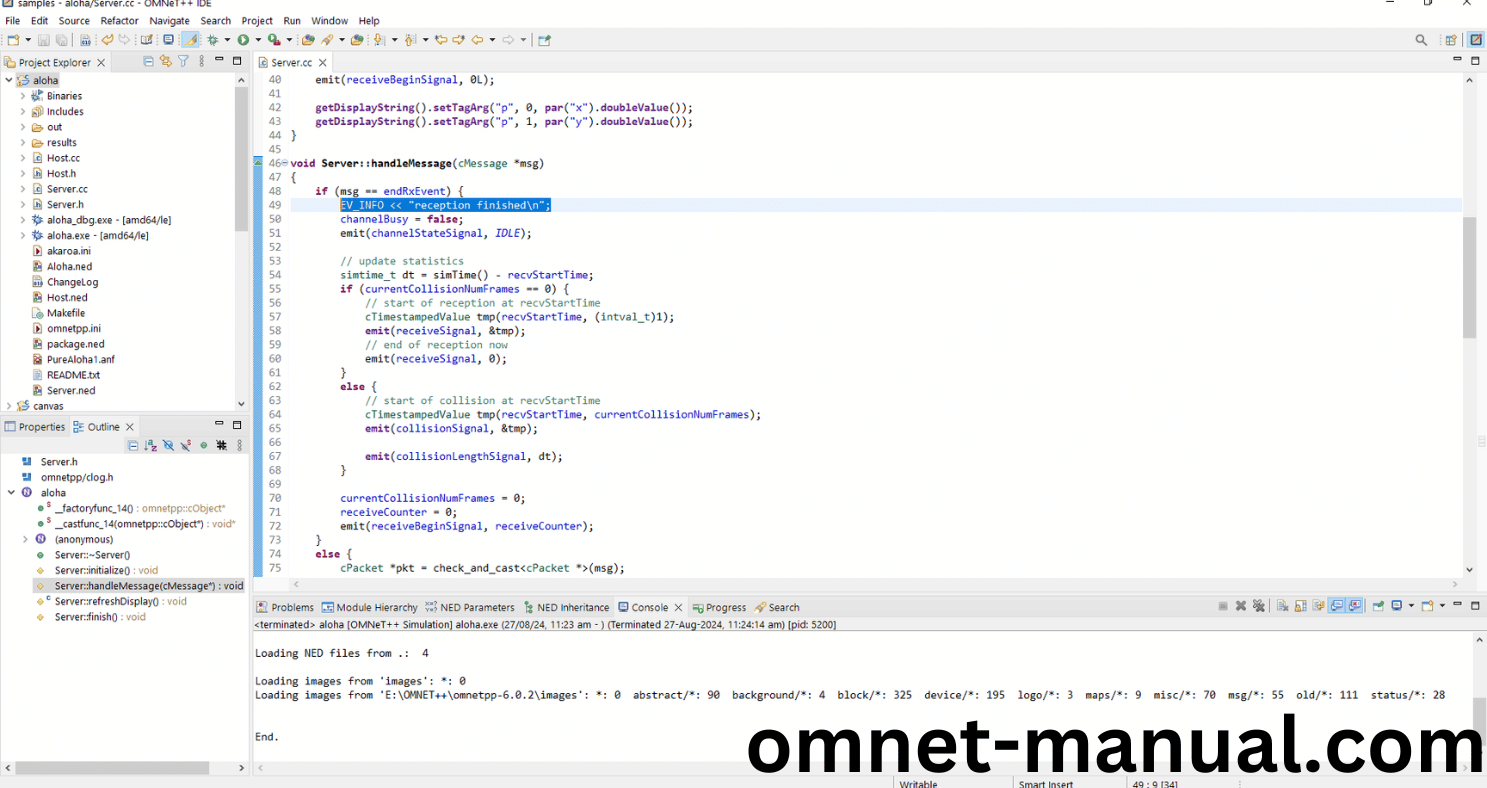Close the Server.cc editor tab

pos(323,62)
